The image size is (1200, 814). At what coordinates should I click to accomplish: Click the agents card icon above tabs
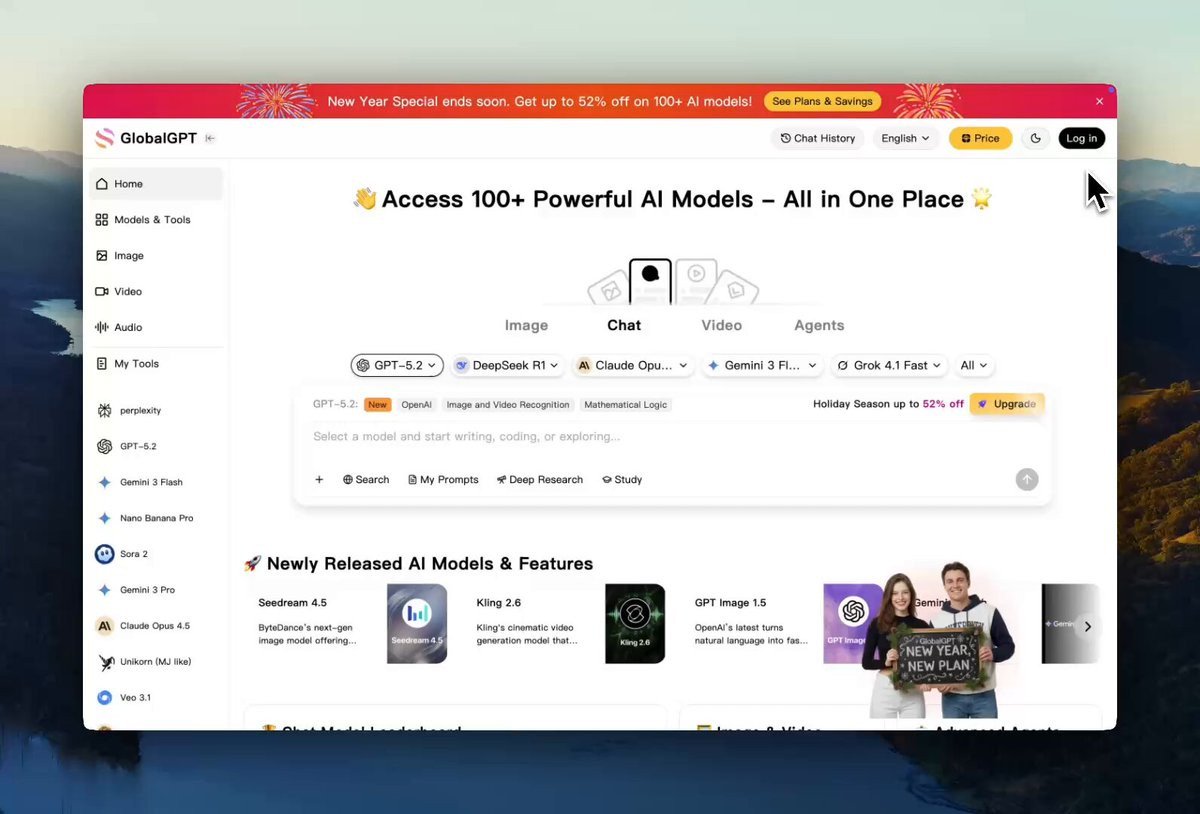(736, 289)
